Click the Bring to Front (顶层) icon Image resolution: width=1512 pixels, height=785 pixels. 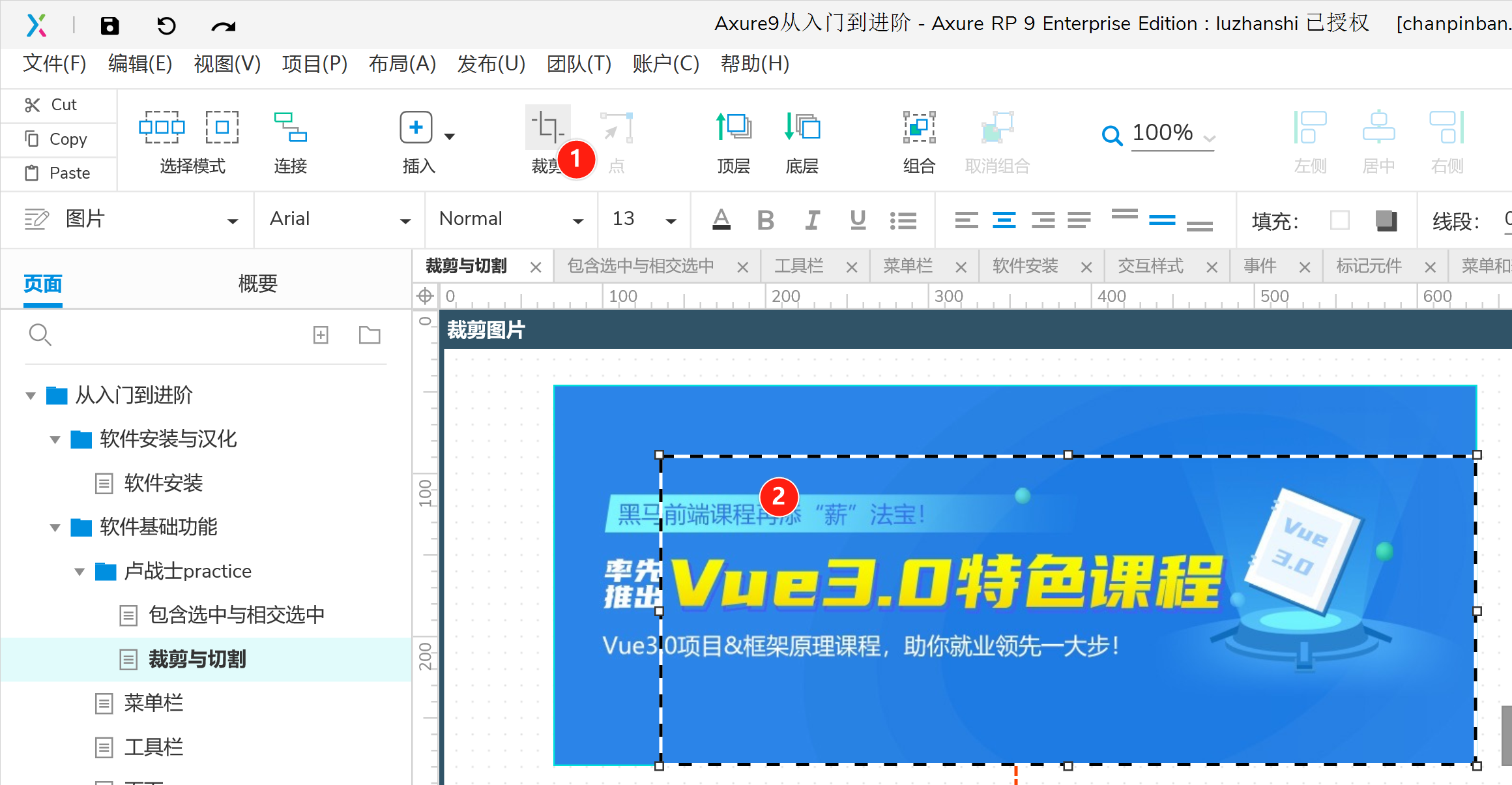[x=733, y=127]
